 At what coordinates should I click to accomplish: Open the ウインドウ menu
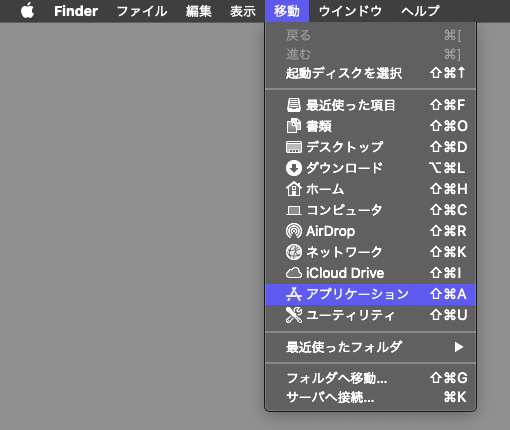(x=350, y=11)
